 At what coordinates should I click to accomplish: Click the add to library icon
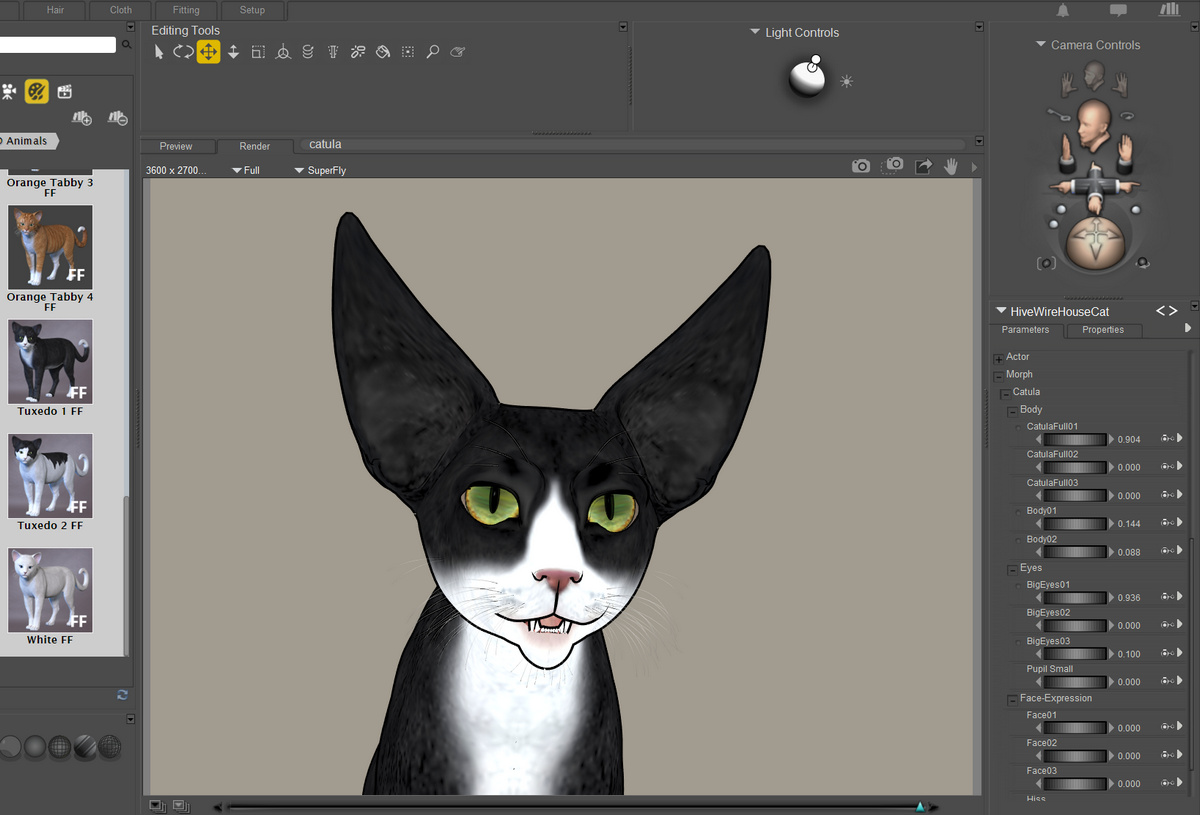pos(83,118)
